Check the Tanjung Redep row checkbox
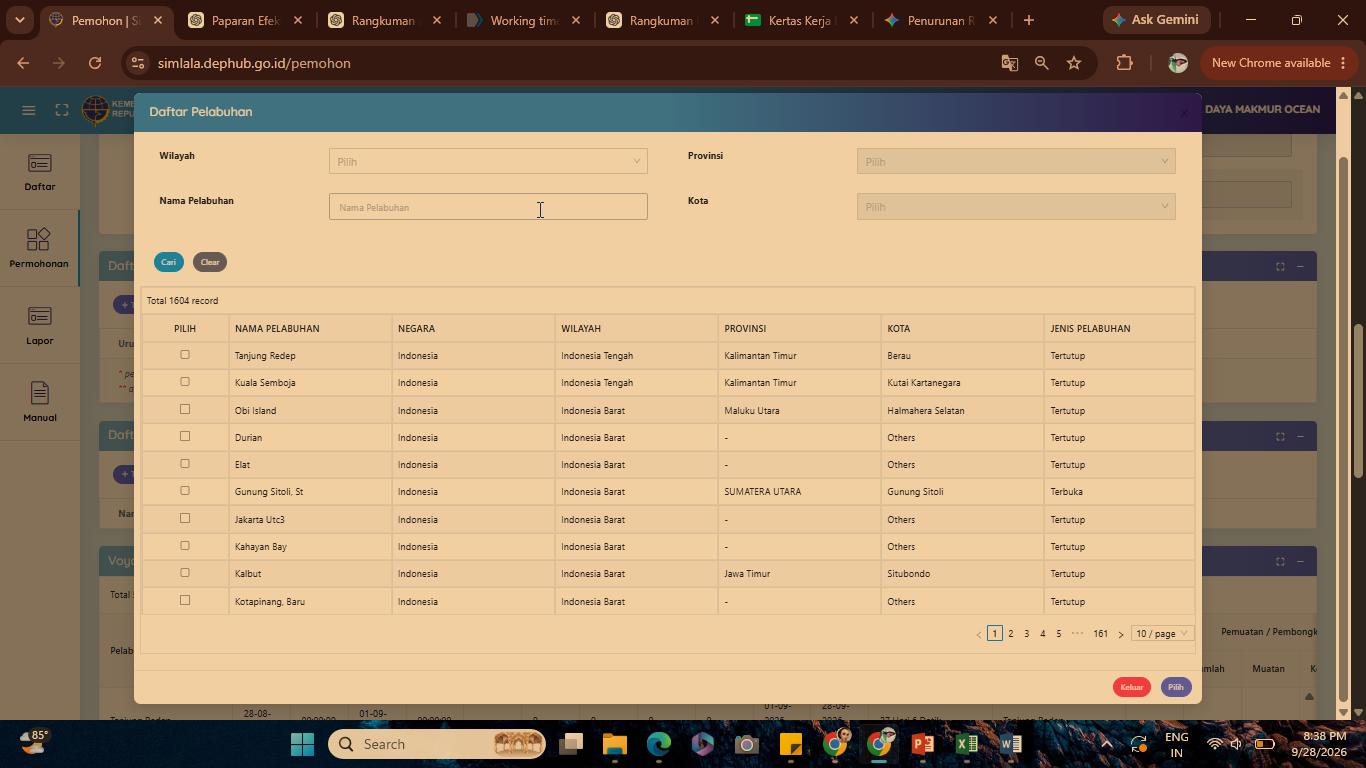This screenshot has height=768, width=1366. [184, 355]
